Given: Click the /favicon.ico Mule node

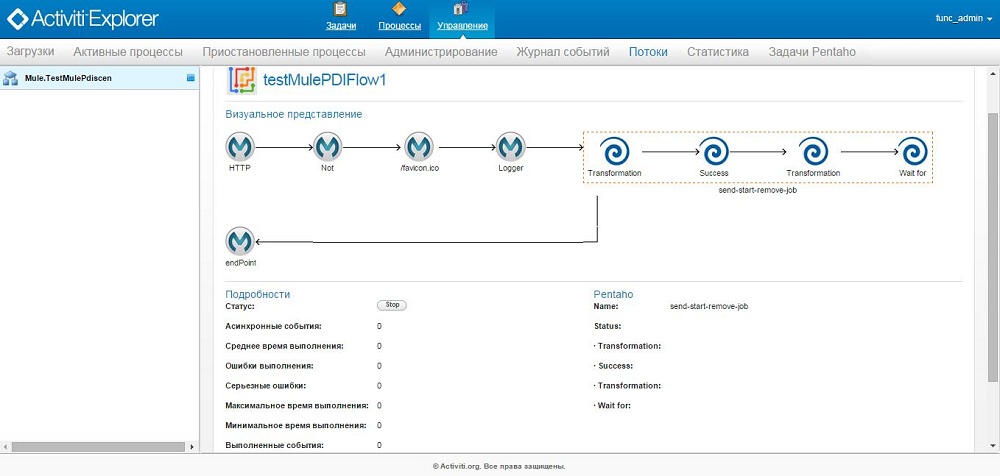Looking at the screenshot, I should (x=419, y=148).
